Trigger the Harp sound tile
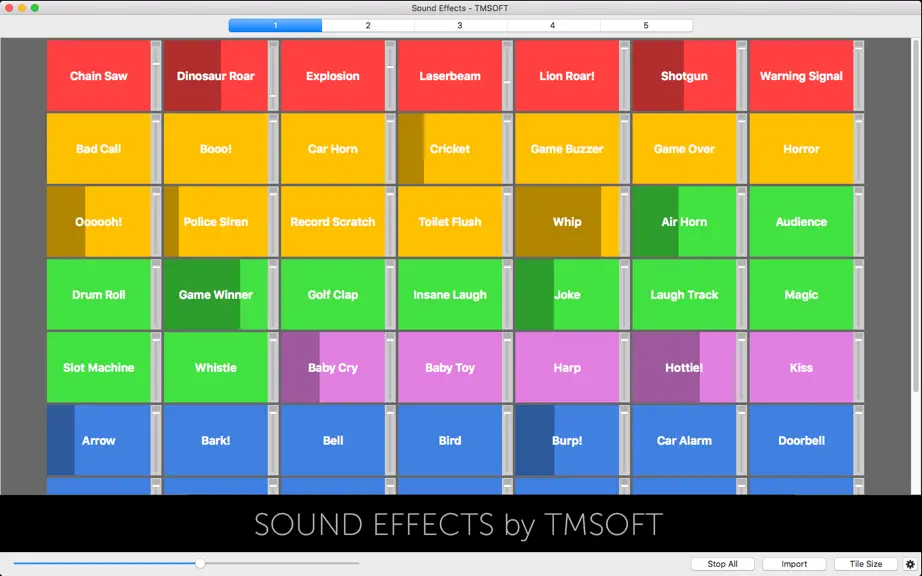This screenshot has height=576, width=922. tap(567, 367)
